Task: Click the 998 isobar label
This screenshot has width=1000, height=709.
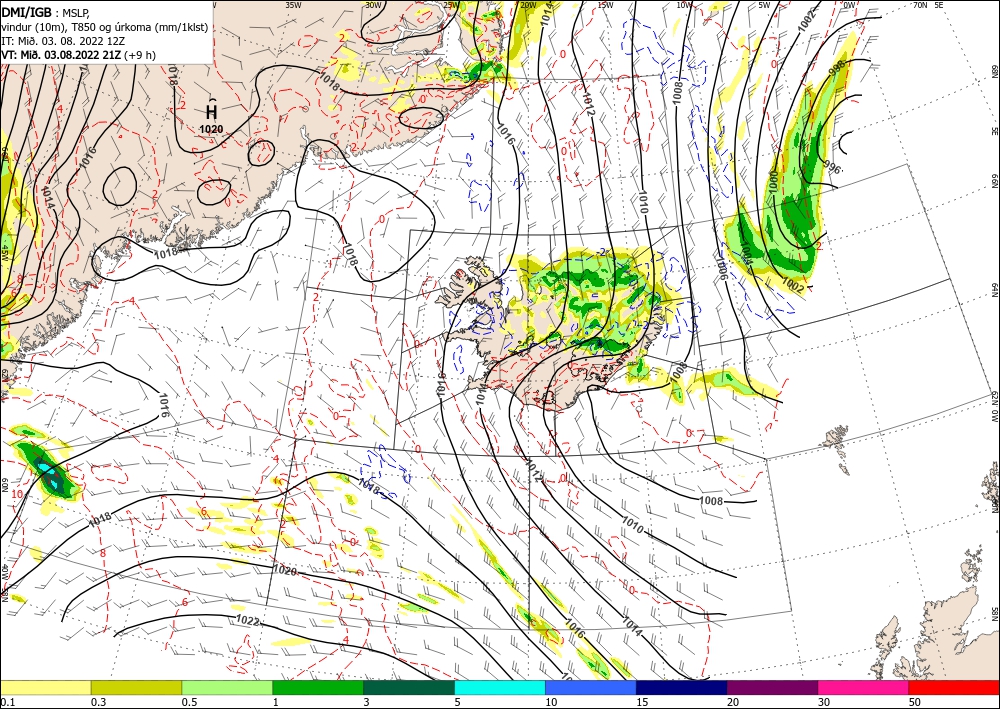Action: coord(837,66)
